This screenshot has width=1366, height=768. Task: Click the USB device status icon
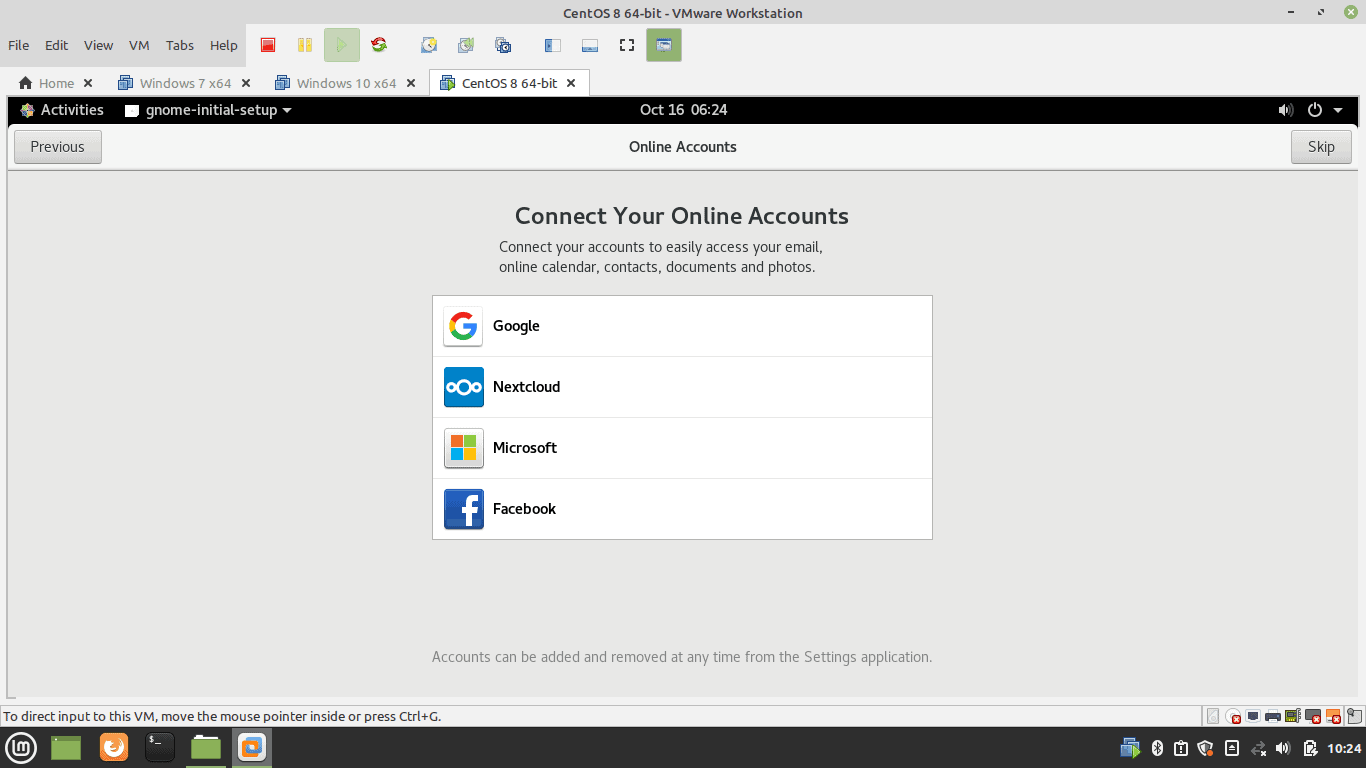[1334, 716]
